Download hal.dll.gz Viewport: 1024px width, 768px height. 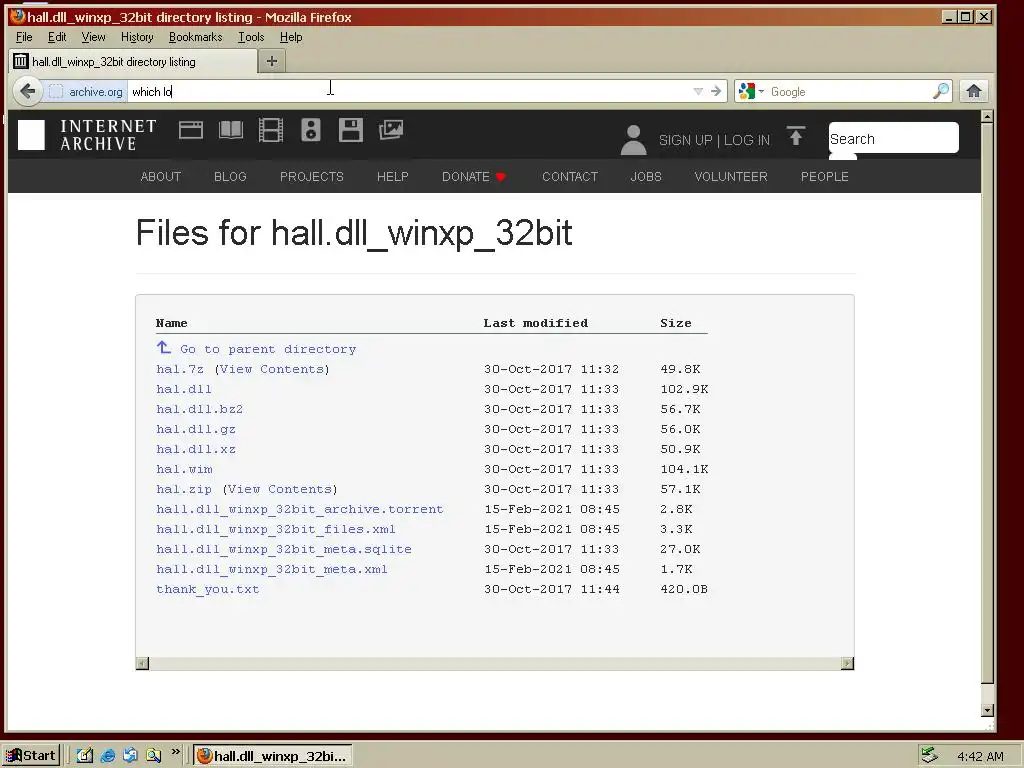pyautogui.click(x=195, y=429)
